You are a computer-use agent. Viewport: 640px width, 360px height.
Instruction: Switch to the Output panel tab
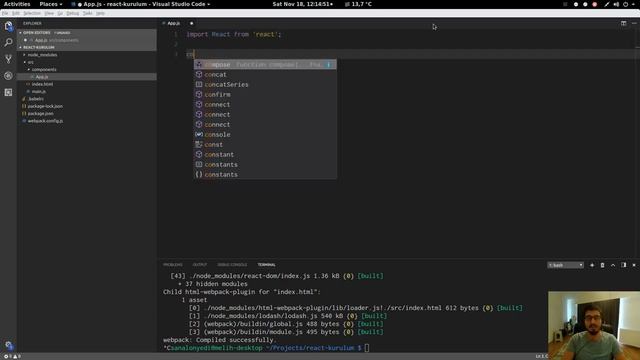pyautogui.click(x=200, y=265)
